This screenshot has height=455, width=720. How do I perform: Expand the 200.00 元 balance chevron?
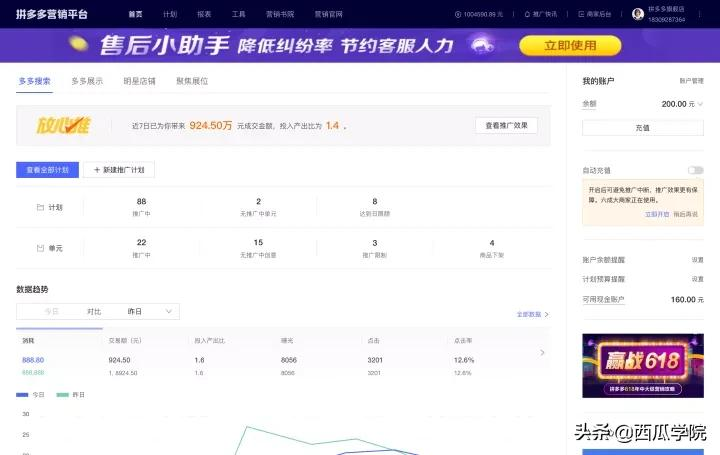(x=700, y=104)
